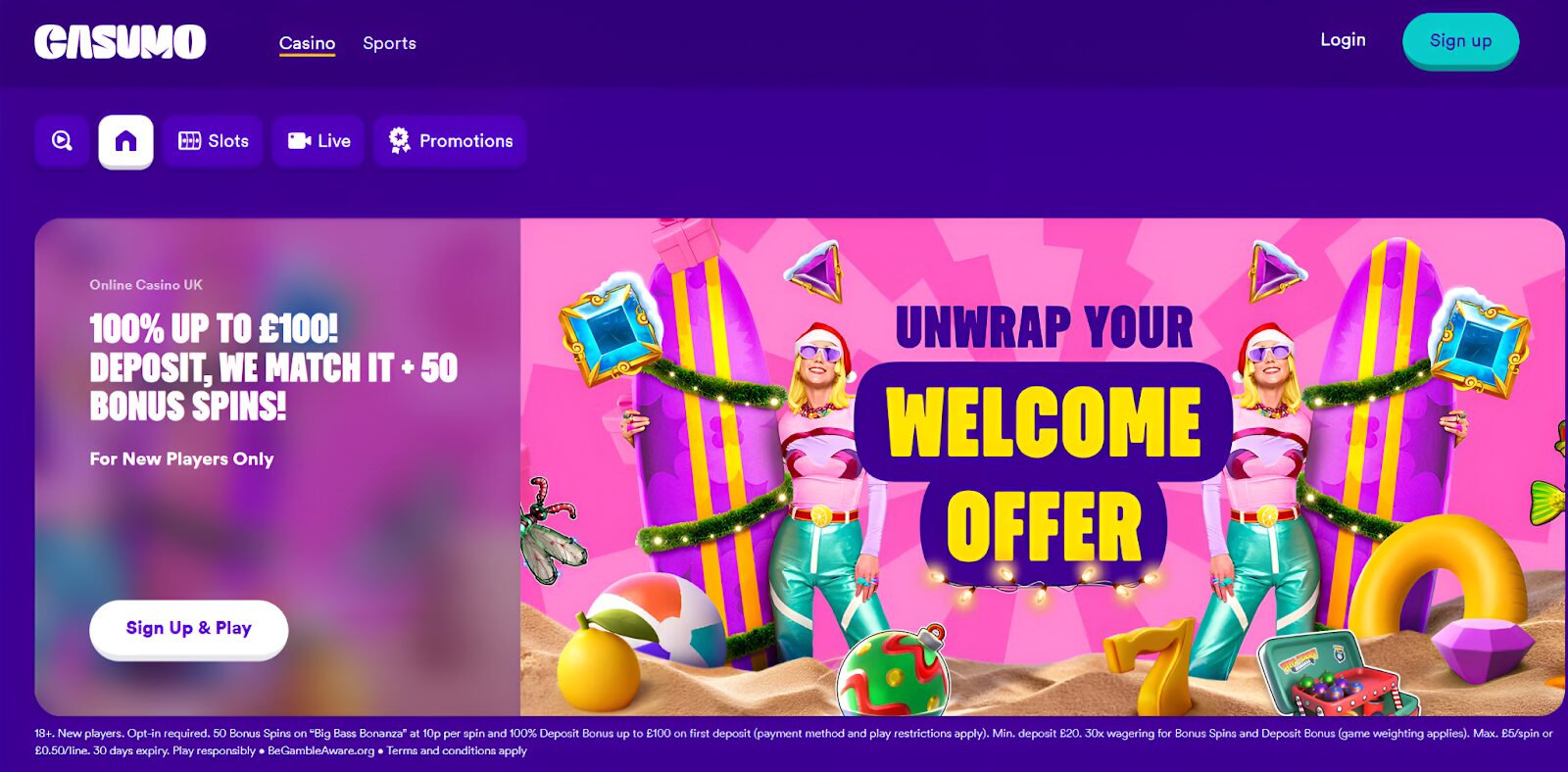This screenshot has width=1568, height=772.
Task: Click the Login link
Action: [1343, 40]
